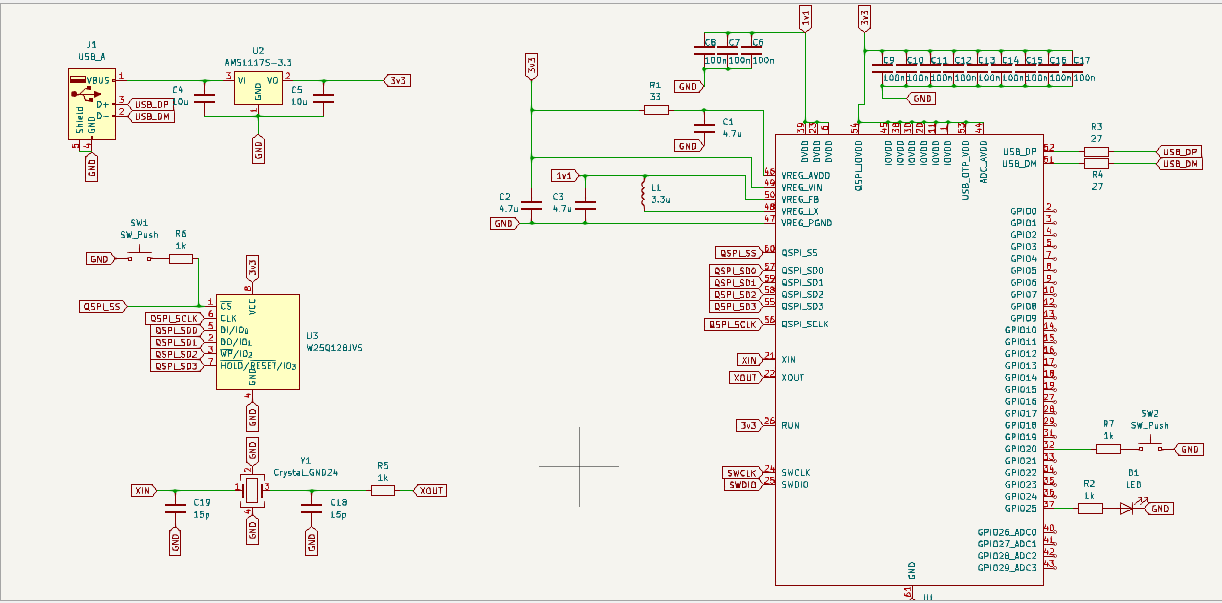Select the D1 LED diode symbol

1129,508
